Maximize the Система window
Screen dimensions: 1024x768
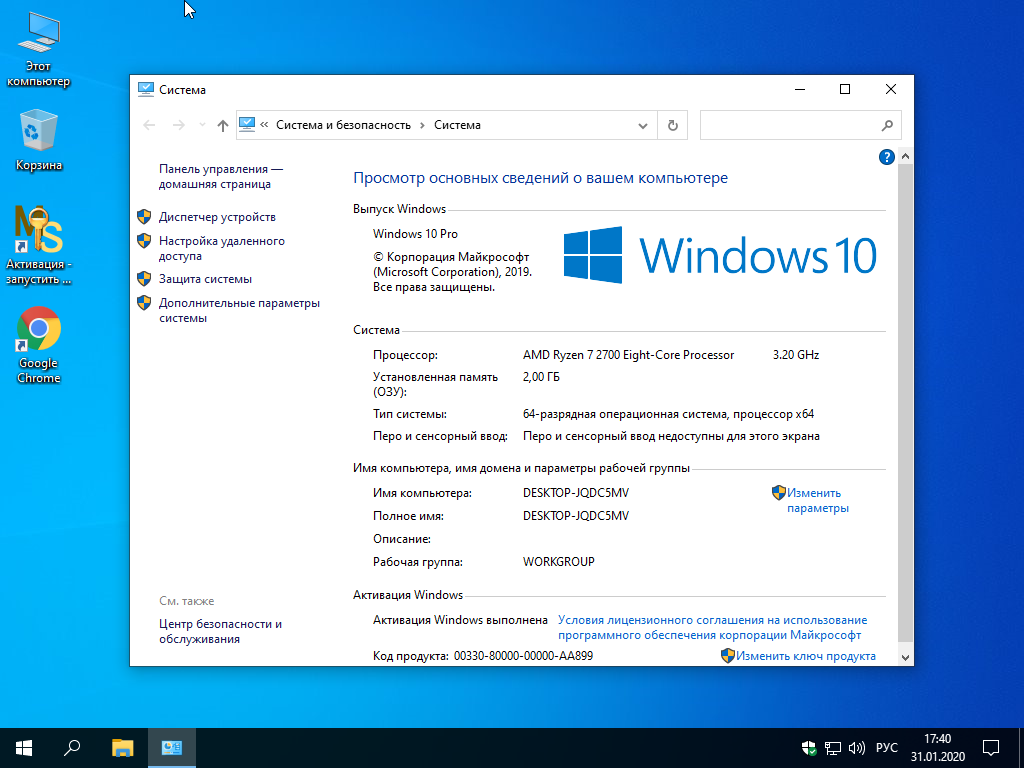(x=845, y=89)
